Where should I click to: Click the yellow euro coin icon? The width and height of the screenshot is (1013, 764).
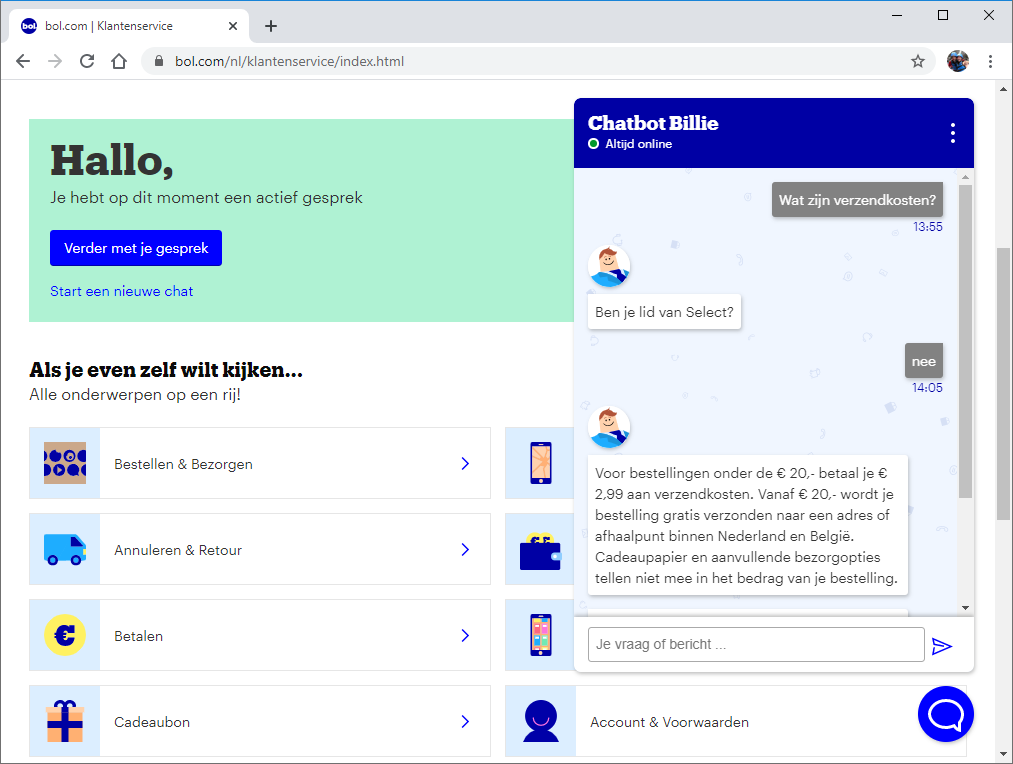tap(65, 635)
